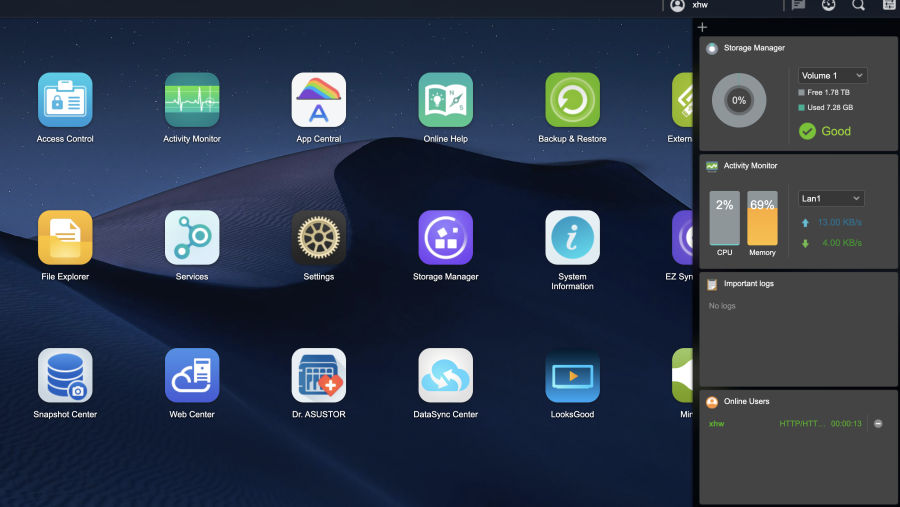Open the xhw user account menu
Image resolution: width=900 pixels, height=507 pixels.
coord(690,5)
